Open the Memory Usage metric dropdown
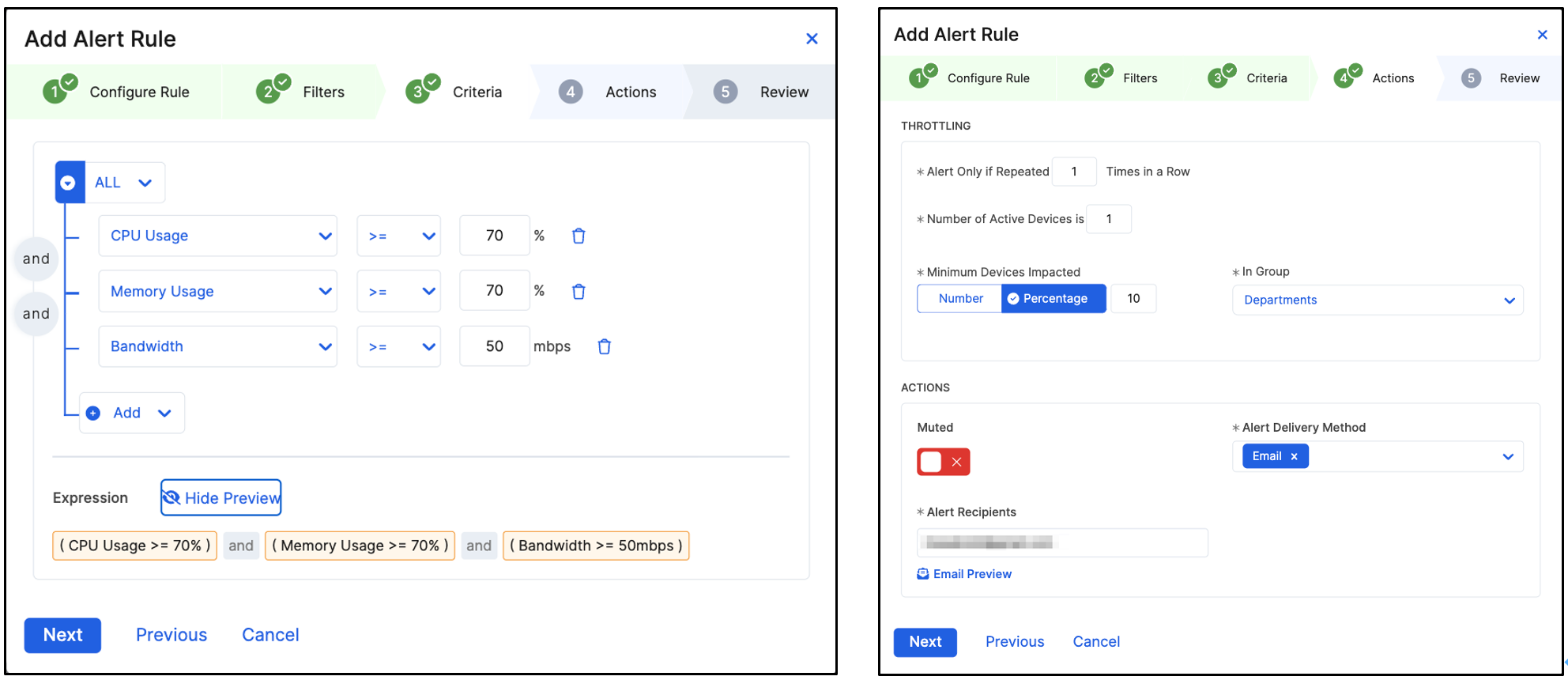Image resolution: width=1568 pixels, height=680 pixels. (x=218, y=291)
